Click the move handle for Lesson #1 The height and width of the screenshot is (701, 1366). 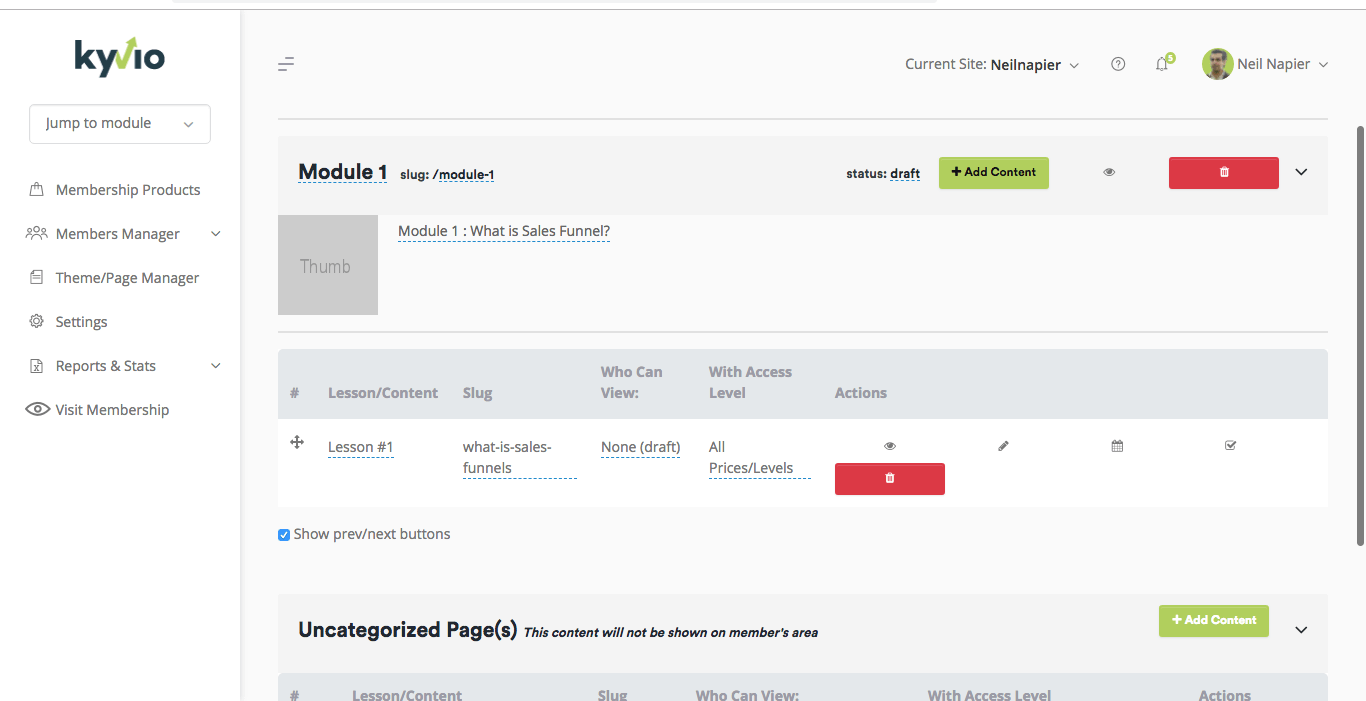tap(297, 442)
